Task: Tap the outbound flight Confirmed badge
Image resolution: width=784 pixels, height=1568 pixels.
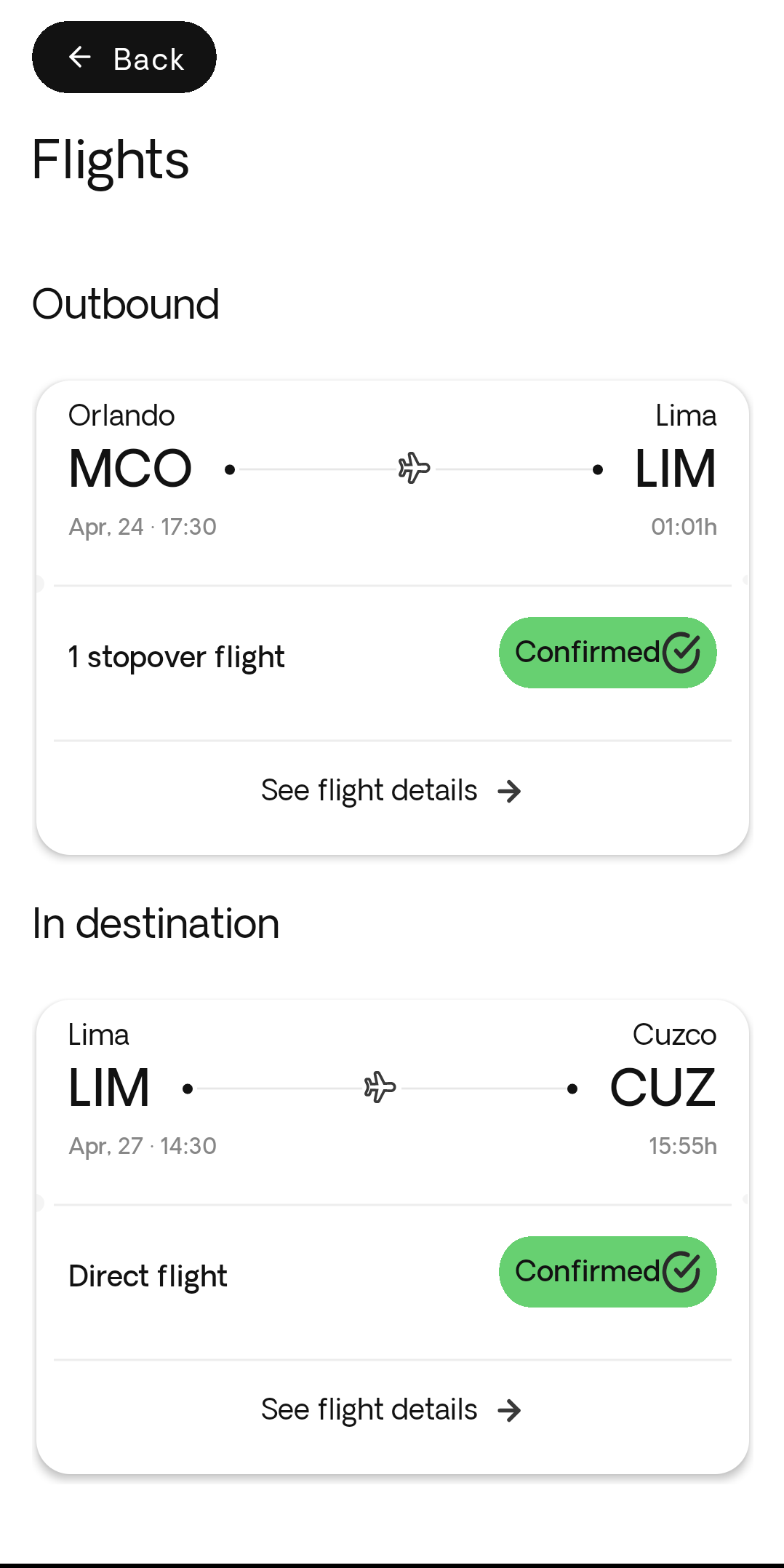Action: pos(607,653)
